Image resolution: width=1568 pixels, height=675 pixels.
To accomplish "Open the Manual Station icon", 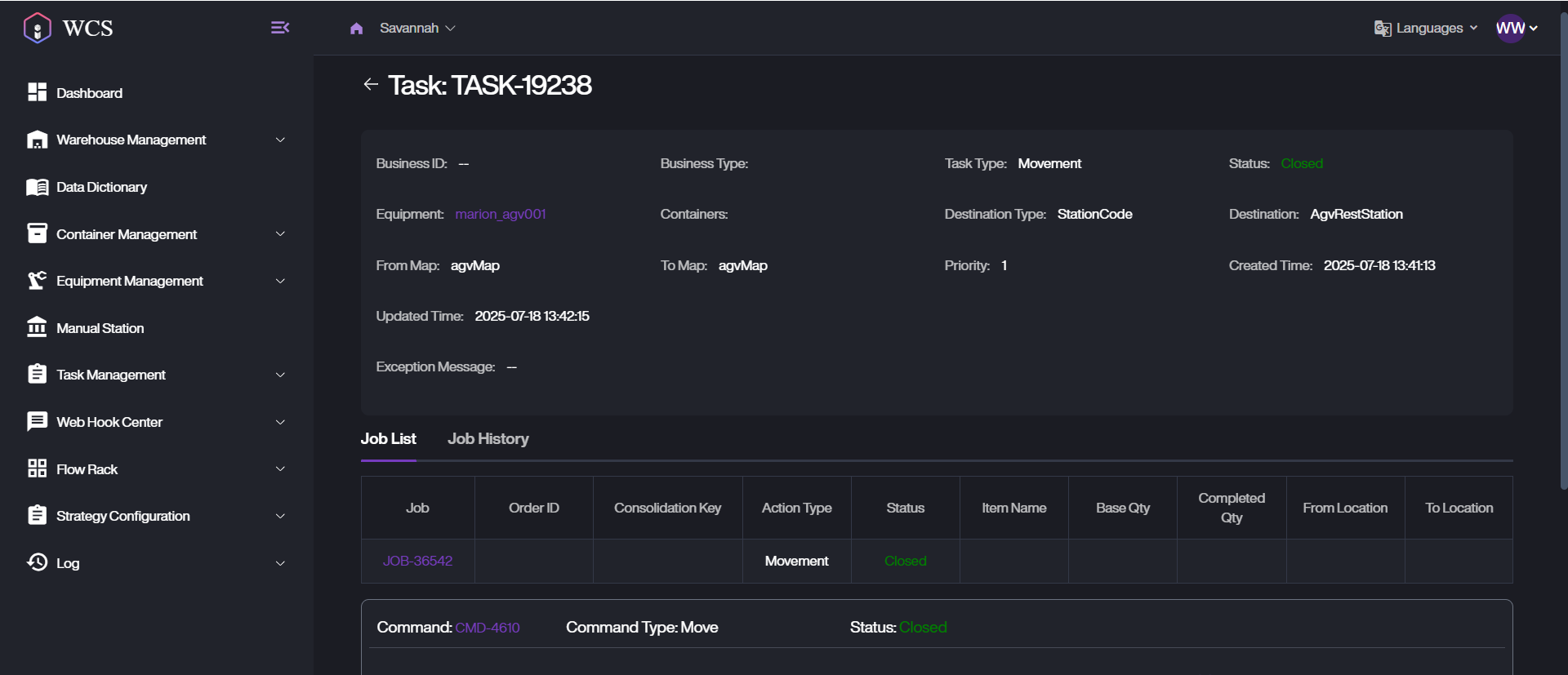I will pyautogui.click(x=37, y=327).
